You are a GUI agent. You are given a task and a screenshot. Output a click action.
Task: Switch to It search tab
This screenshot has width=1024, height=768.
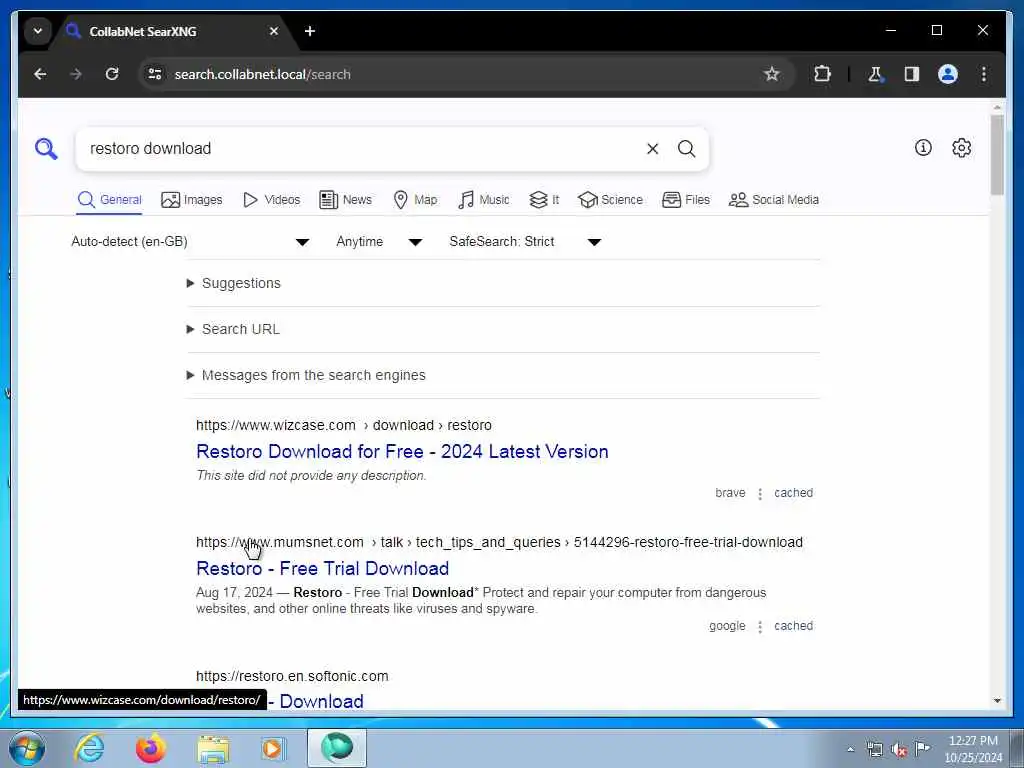pyautogui.click(x=544, y=200)
